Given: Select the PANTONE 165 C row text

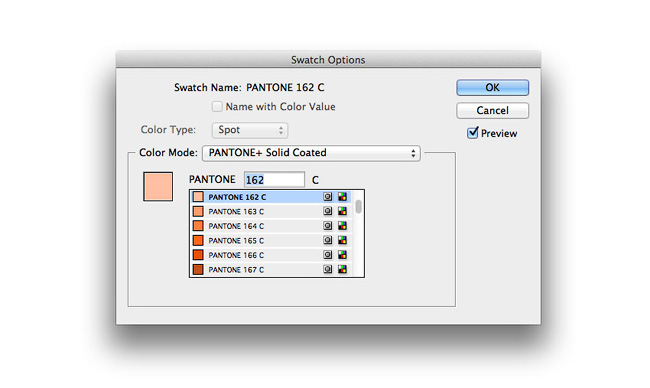Looking at the screenshot, I should click(x=236, y=240).
